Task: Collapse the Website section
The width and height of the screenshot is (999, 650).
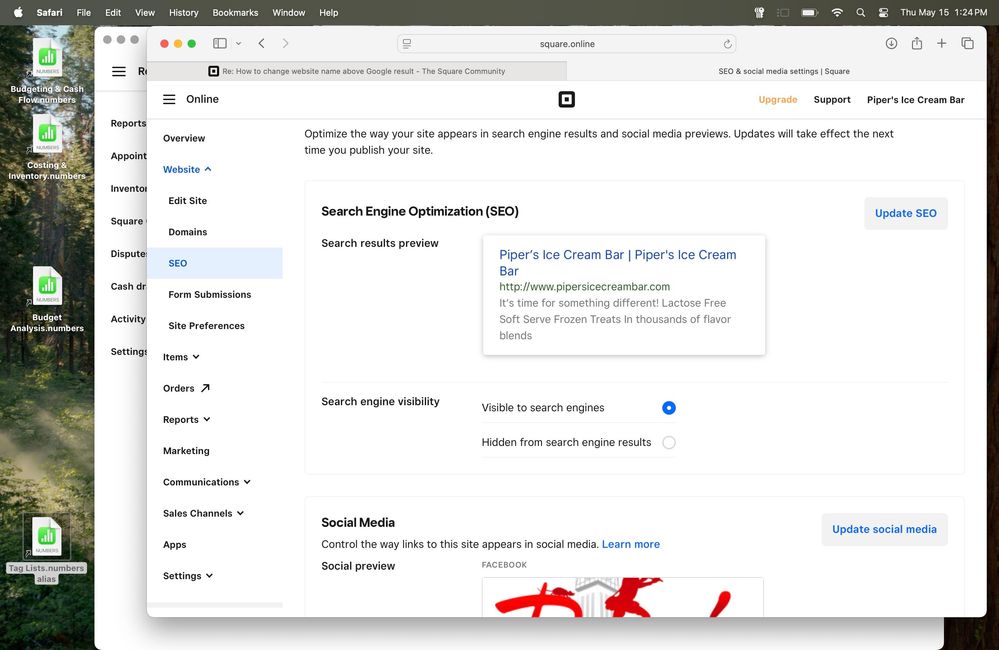Action: [187, 170]
